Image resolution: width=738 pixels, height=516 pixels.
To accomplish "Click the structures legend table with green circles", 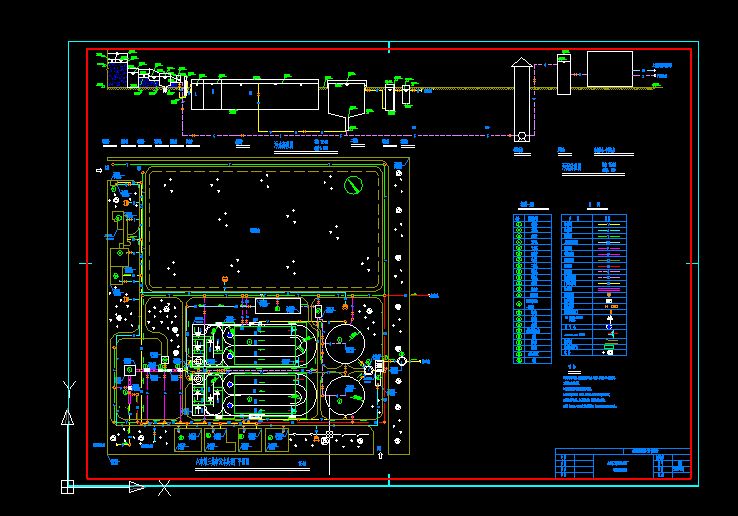I will point(532,289).
